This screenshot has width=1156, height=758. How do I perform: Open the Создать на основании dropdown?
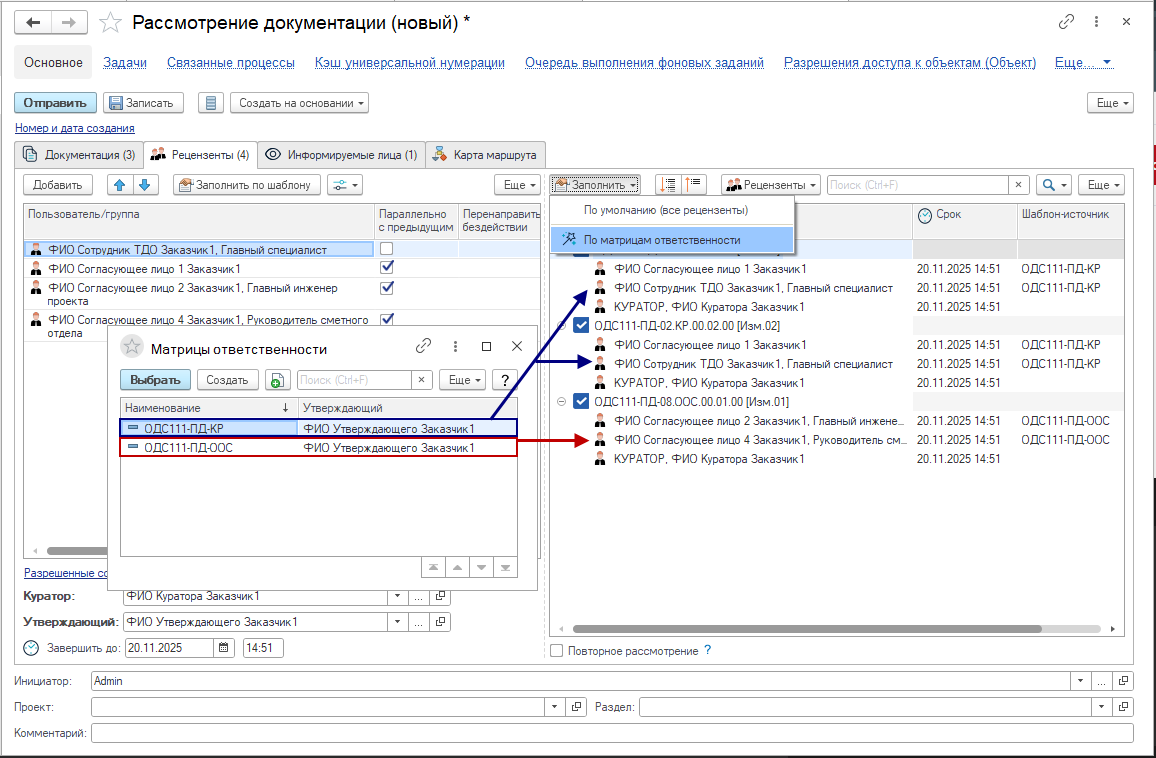[x=299, y=103]
